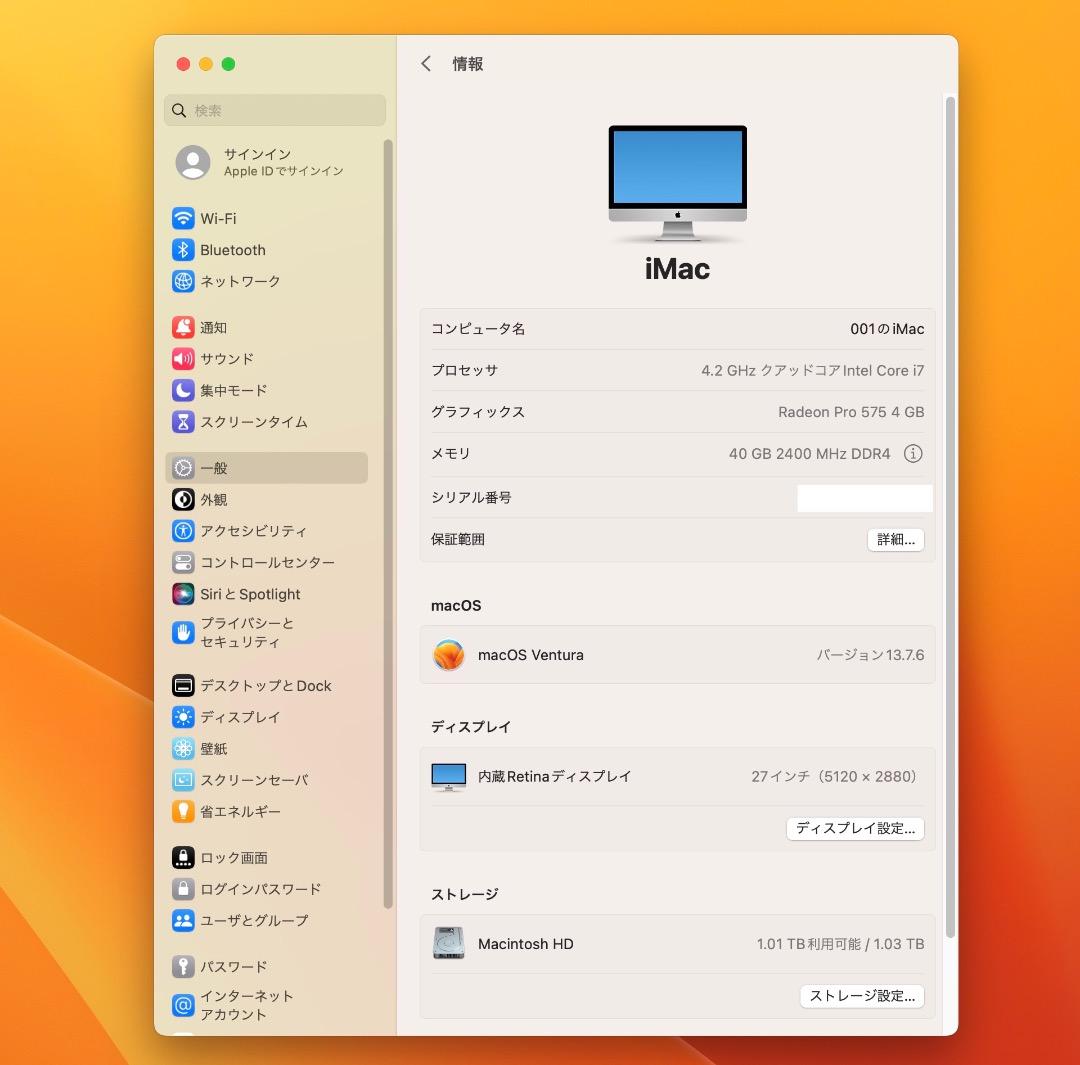
Task: Click the computer name 001のiMac
Action: click(887, 329)
